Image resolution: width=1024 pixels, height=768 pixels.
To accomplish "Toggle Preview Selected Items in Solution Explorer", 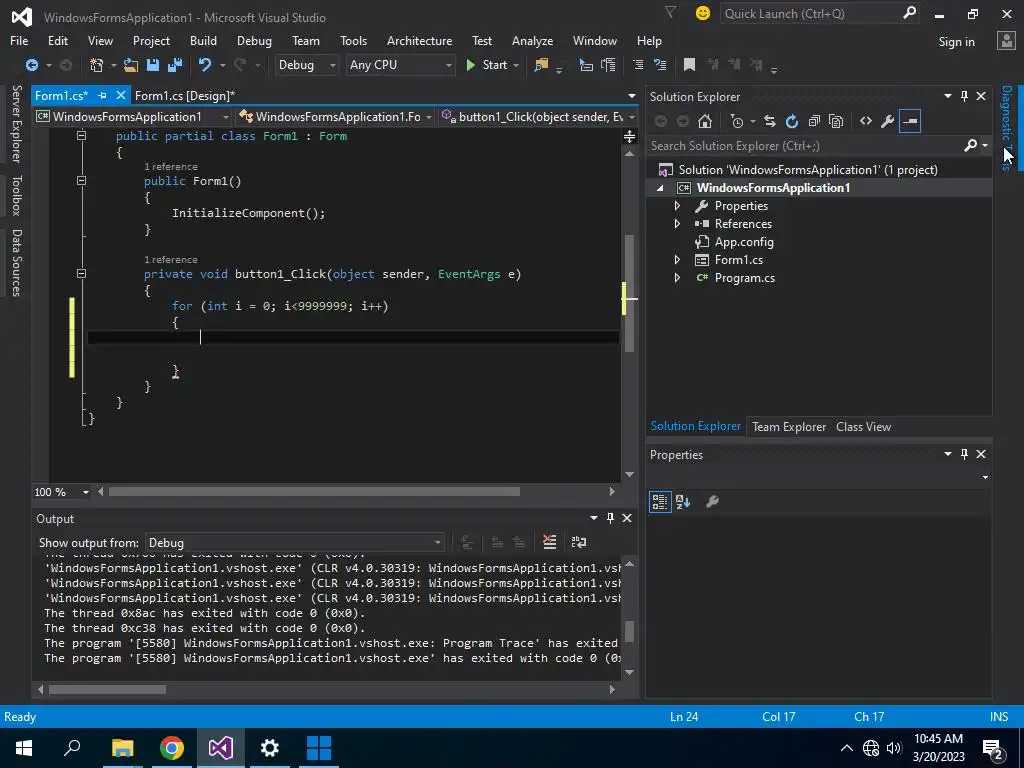I will pyautogui.click(x=910, y=121).
